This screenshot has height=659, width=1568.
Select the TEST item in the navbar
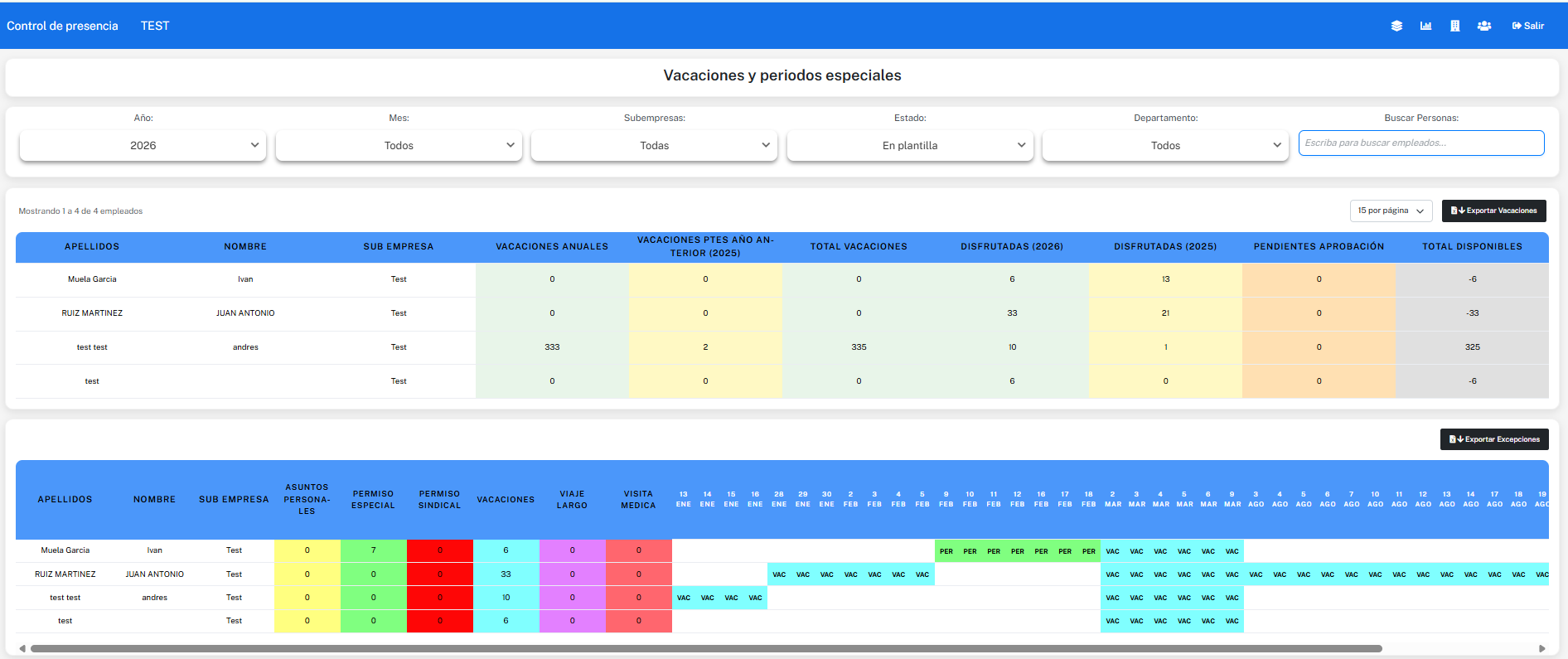point(155,26)
